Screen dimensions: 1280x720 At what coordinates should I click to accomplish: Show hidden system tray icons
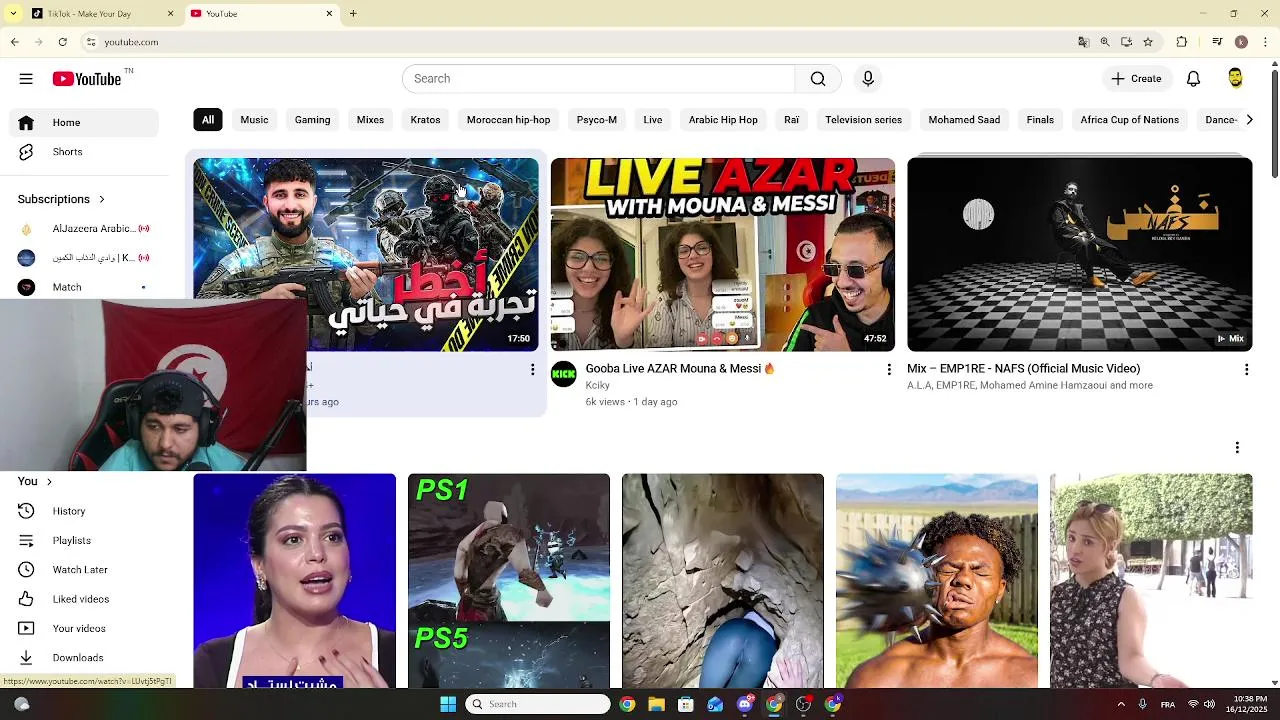point(1121,704)
